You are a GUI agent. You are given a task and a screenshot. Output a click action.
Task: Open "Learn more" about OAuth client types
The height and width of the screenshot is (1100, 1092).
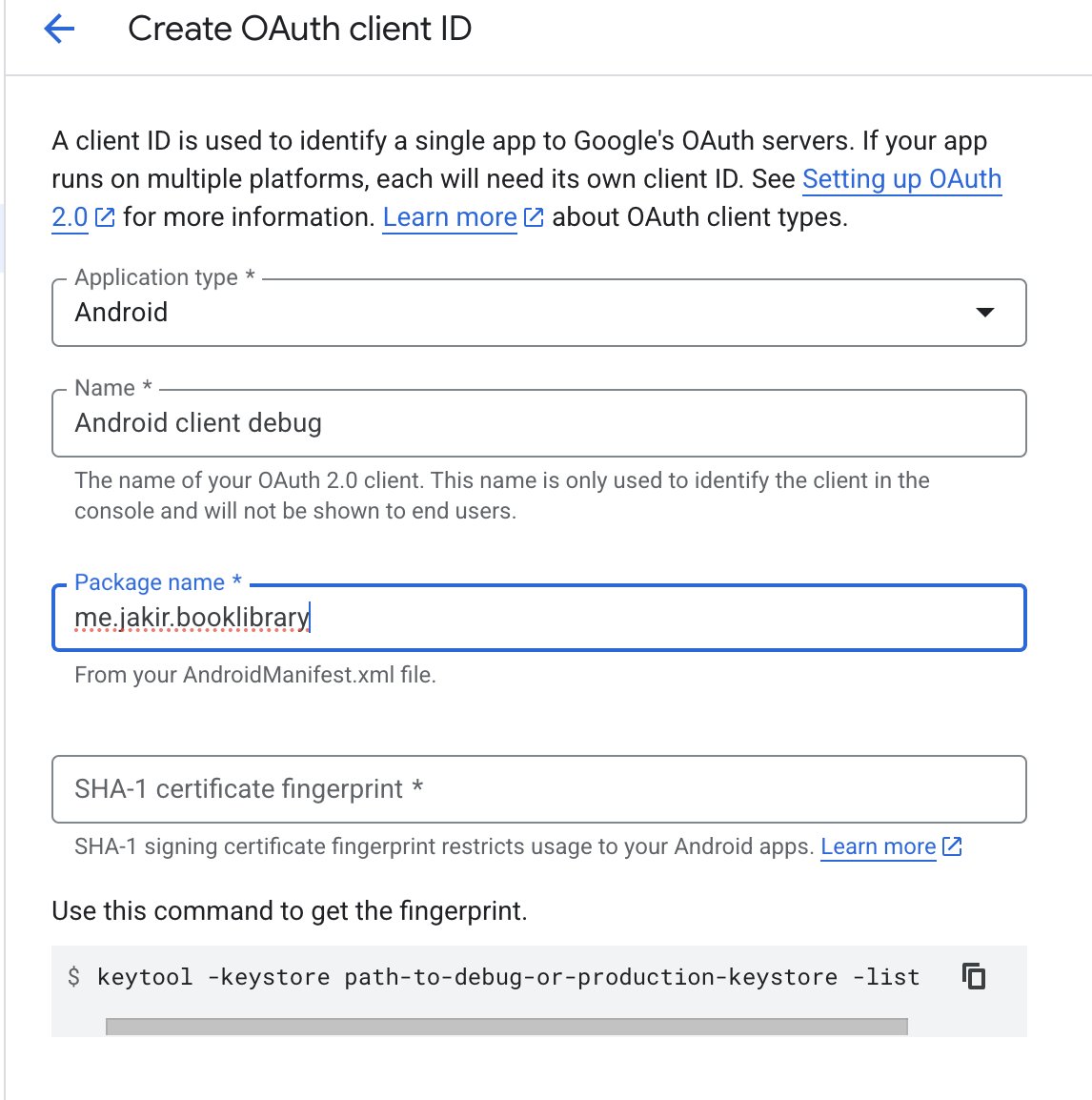(450, 218)
